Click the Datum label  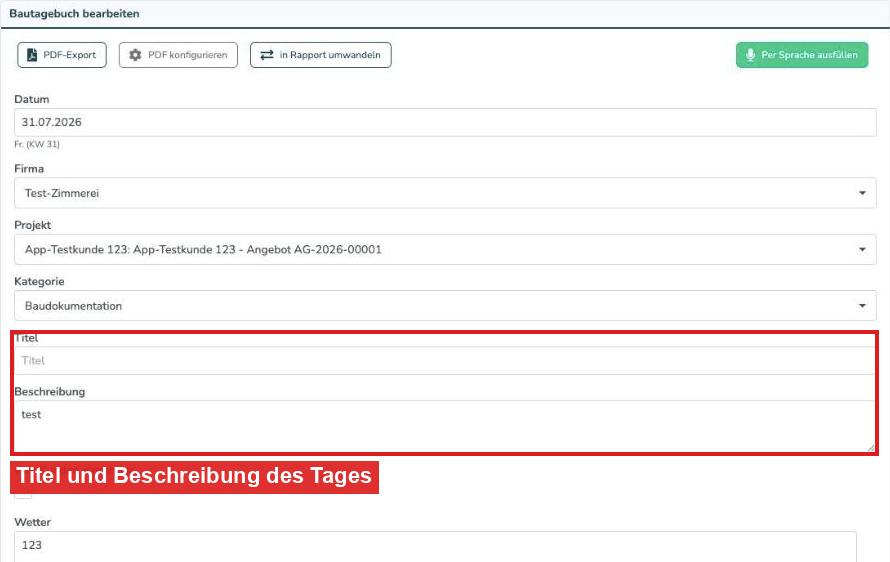(x=32, y=99)
